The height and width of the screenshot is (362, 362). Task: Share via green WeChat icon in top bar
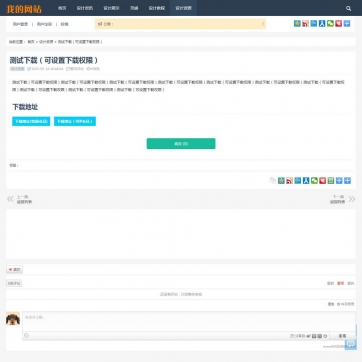click(x=330, y=24)
